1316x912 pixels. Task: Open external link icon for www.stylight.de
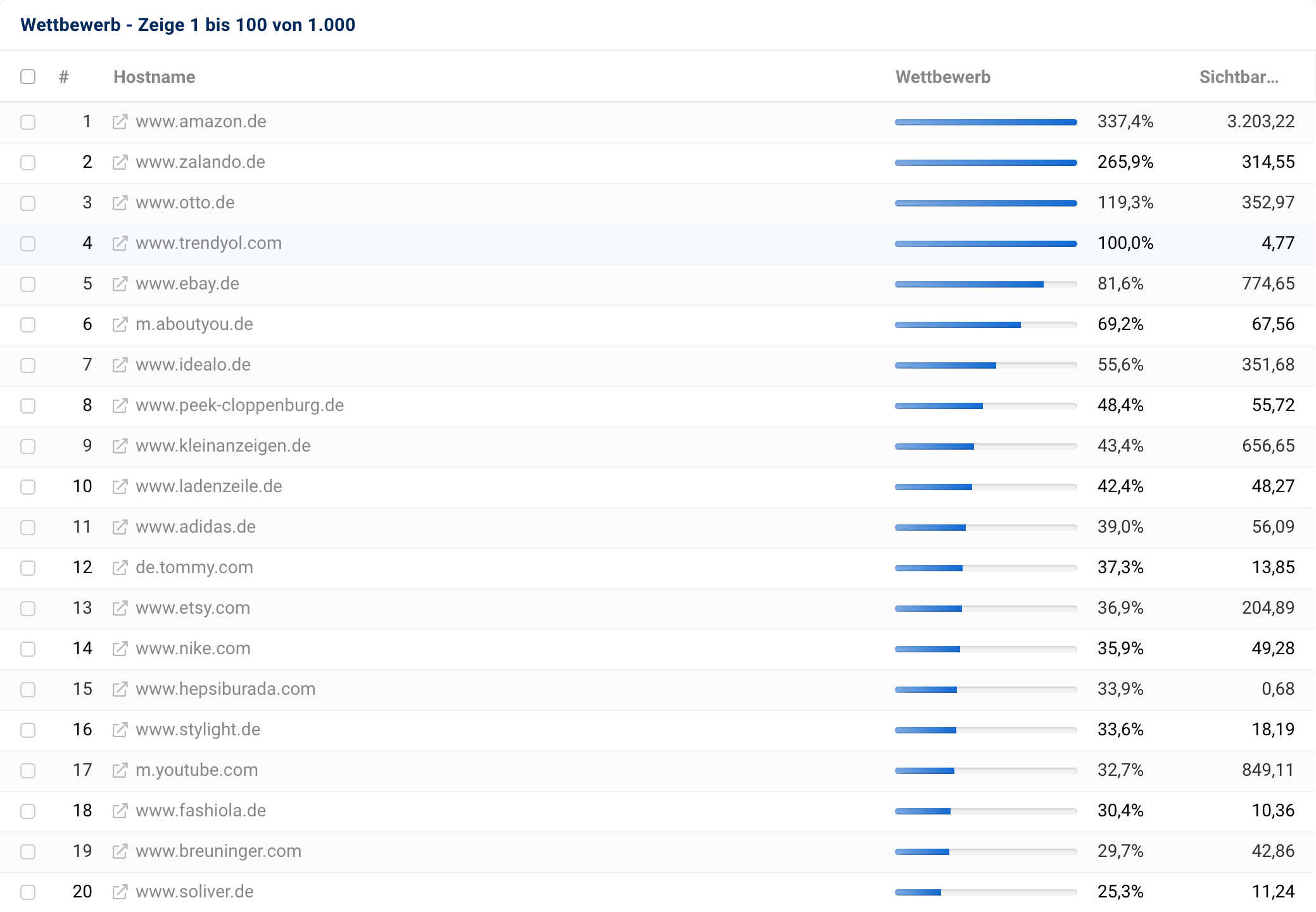click(120, 730)
